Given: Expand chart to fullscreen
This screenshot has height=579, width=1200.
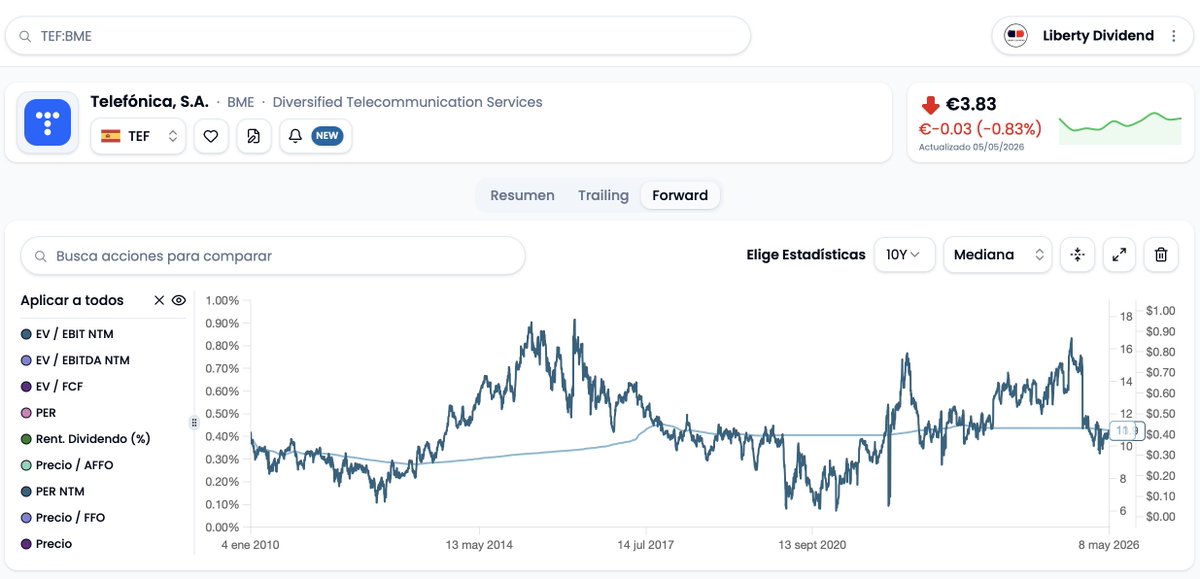Looking at the screenshot, I should tap(1119, 255).
